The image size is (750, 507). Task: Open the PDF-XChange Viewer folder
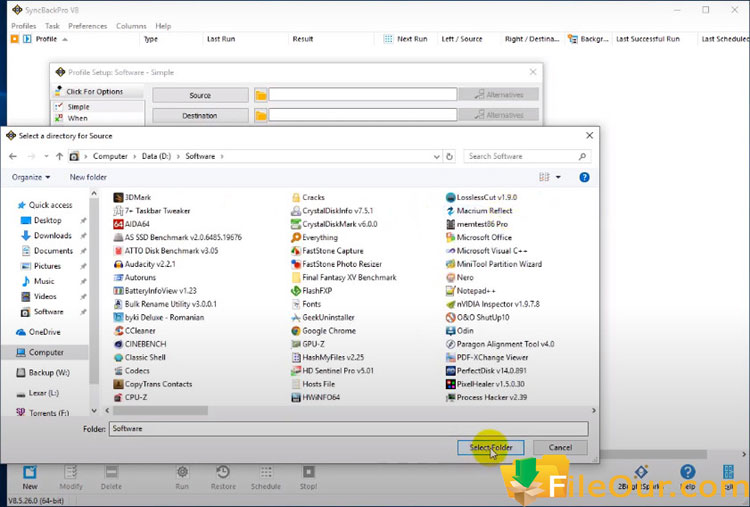(487, 357)
